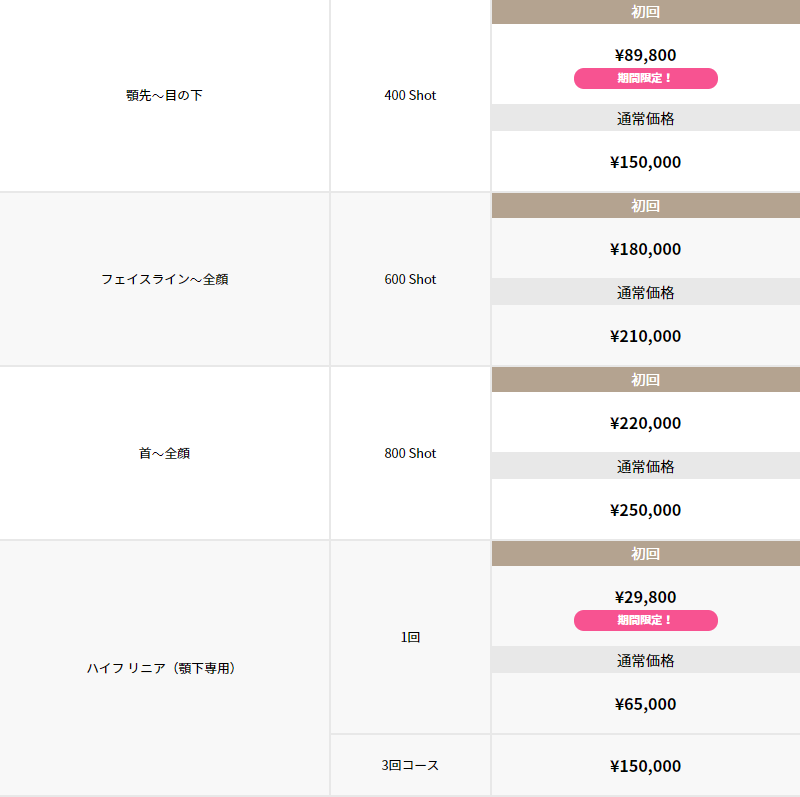Click the 600 Shot cell
Image resolution: width=800 pixels, height=797 pixels.
pyautogui.click(x=410, y=279)
